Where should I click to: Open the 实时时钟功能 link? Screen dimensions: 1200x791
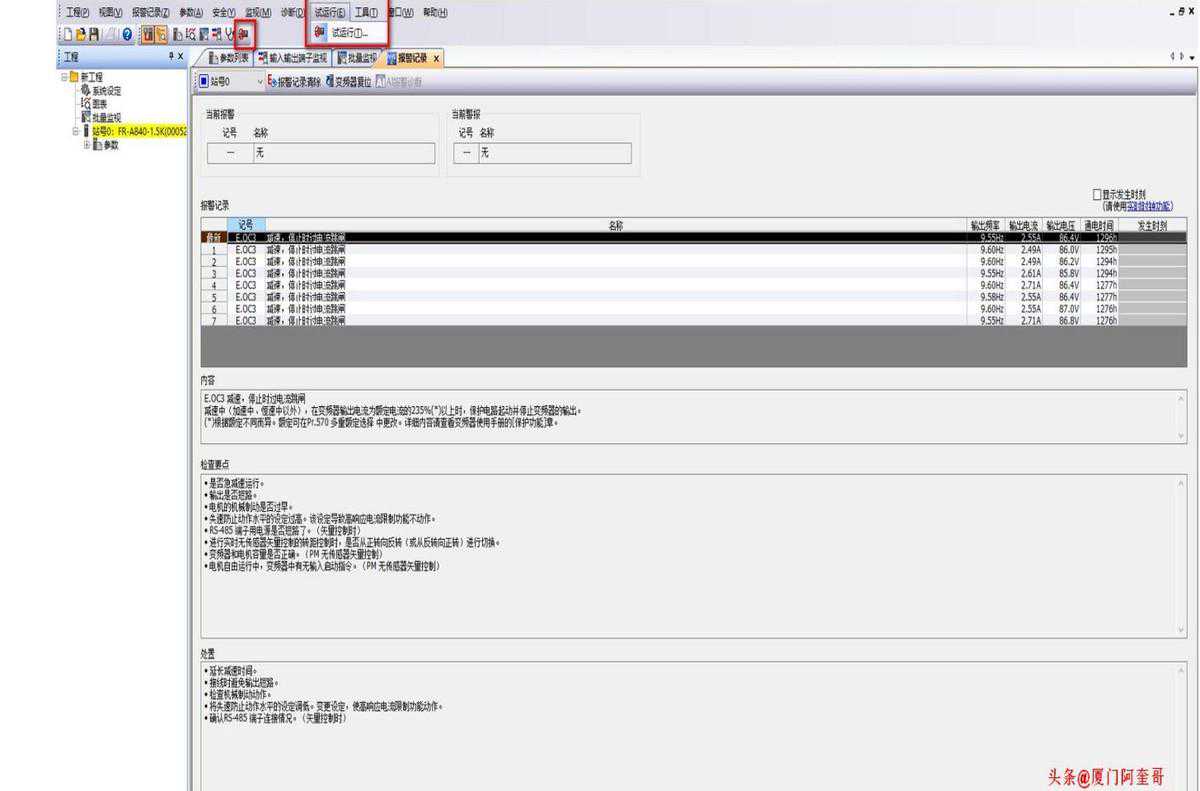click(x=1150, y=205)
